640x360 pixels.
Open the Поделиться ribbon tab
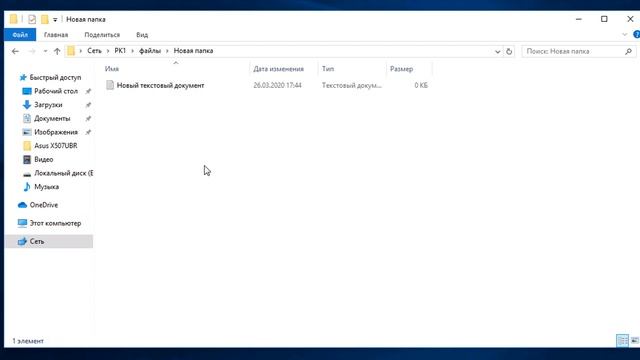tap(102, 35)
